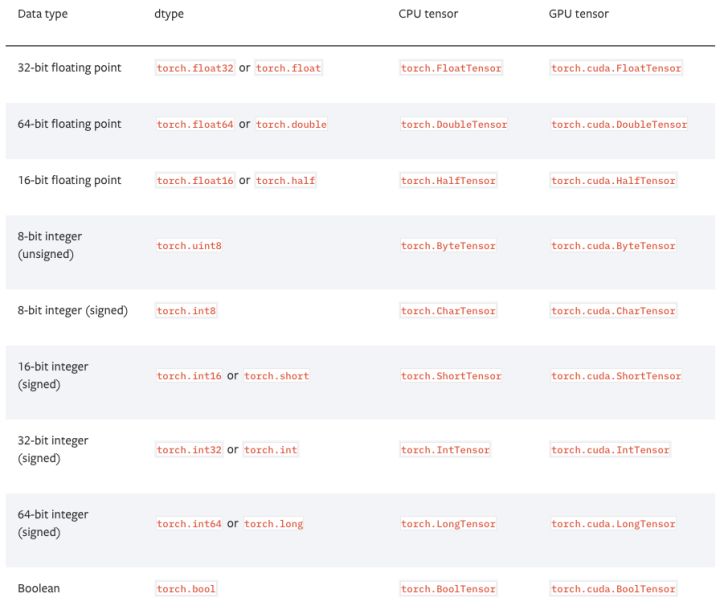This screenshot has height=614, width=720.
Task: Click the torch.long dtype code
Action: point(273,524)
